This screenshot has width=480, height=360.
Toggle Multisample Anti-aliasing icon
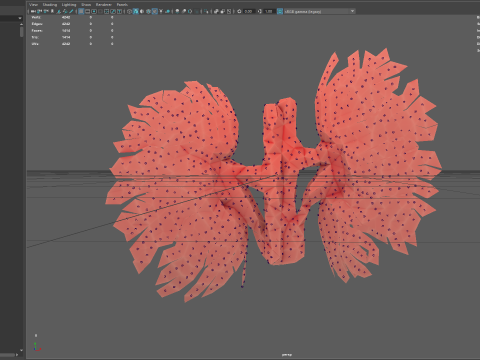point(190,11)
